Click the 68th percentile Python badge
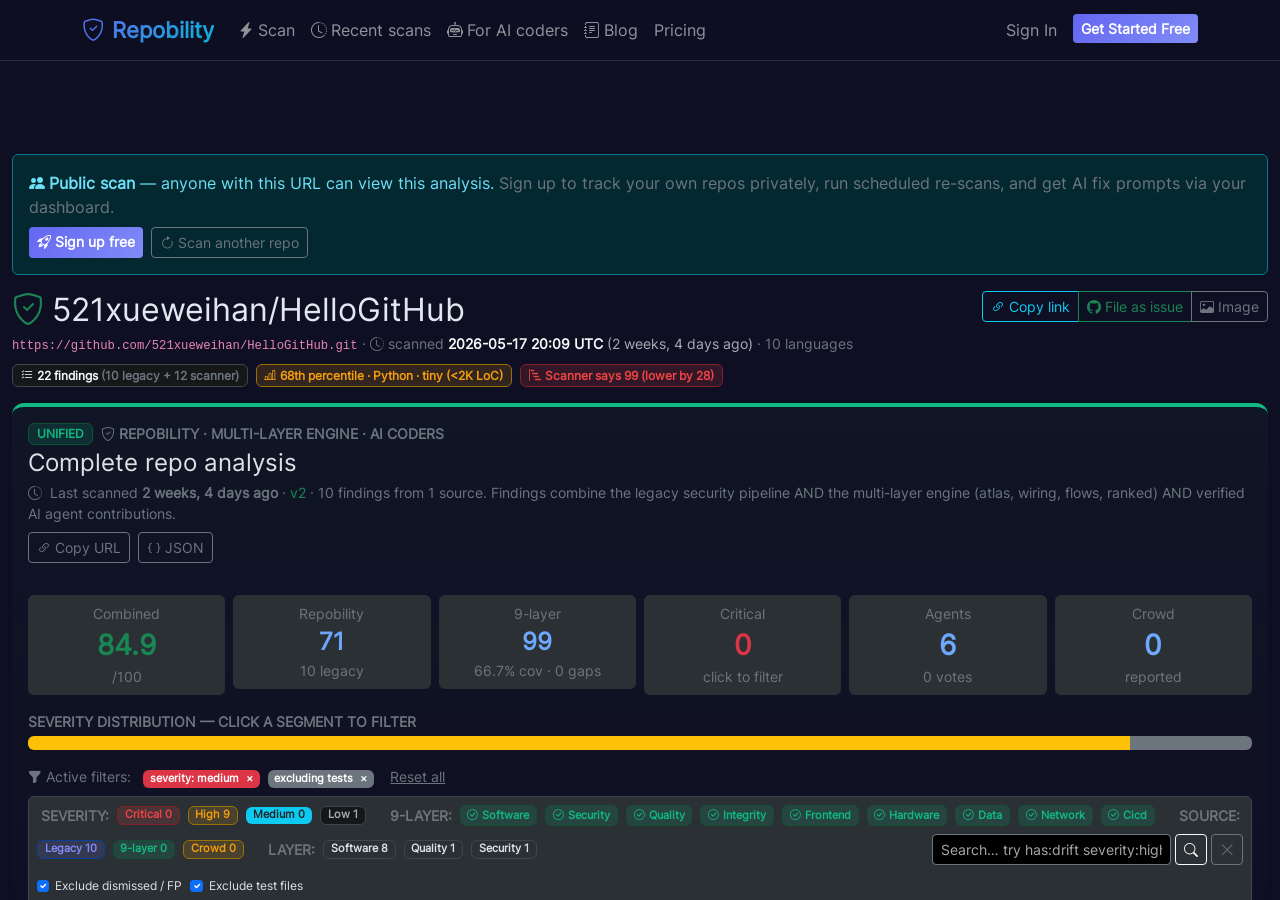 coord(384,375)
